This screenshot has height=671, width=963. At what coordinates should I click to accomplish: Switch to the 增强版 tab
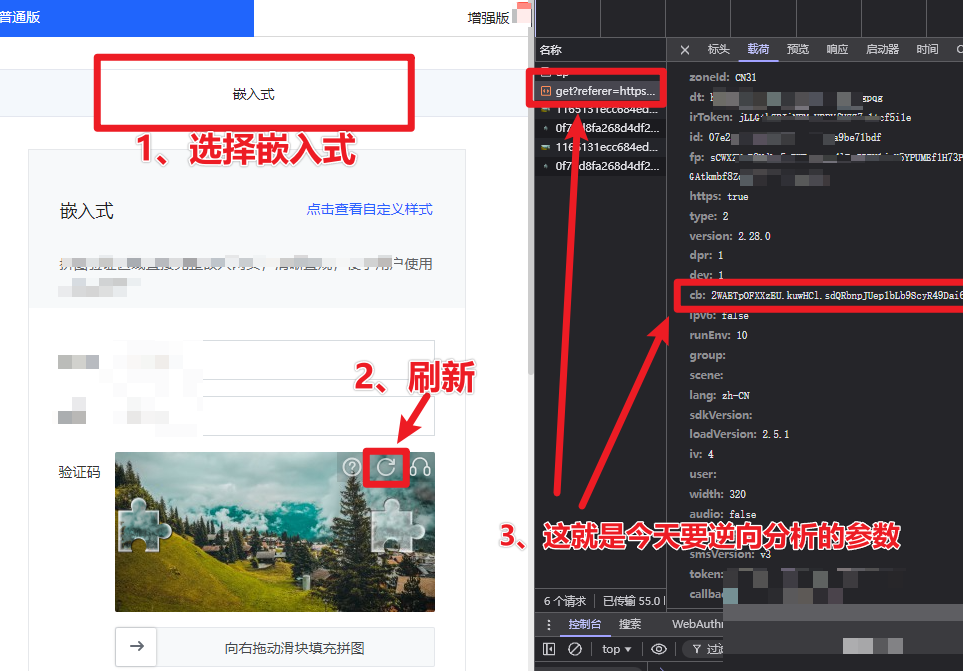click(x=488, y=17)
